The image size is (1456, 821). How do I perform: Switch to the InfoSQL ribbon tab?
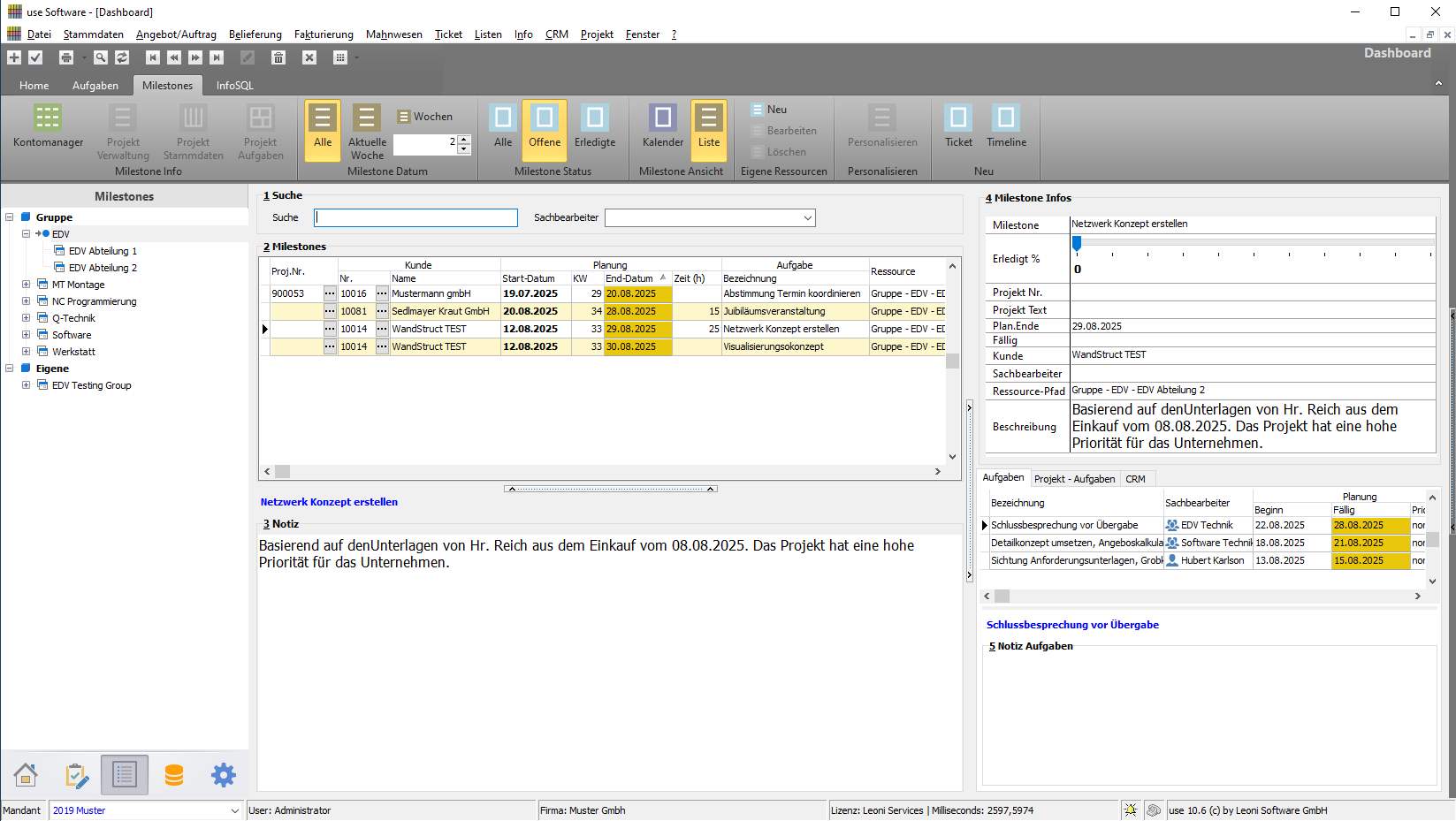pos(234,86)
